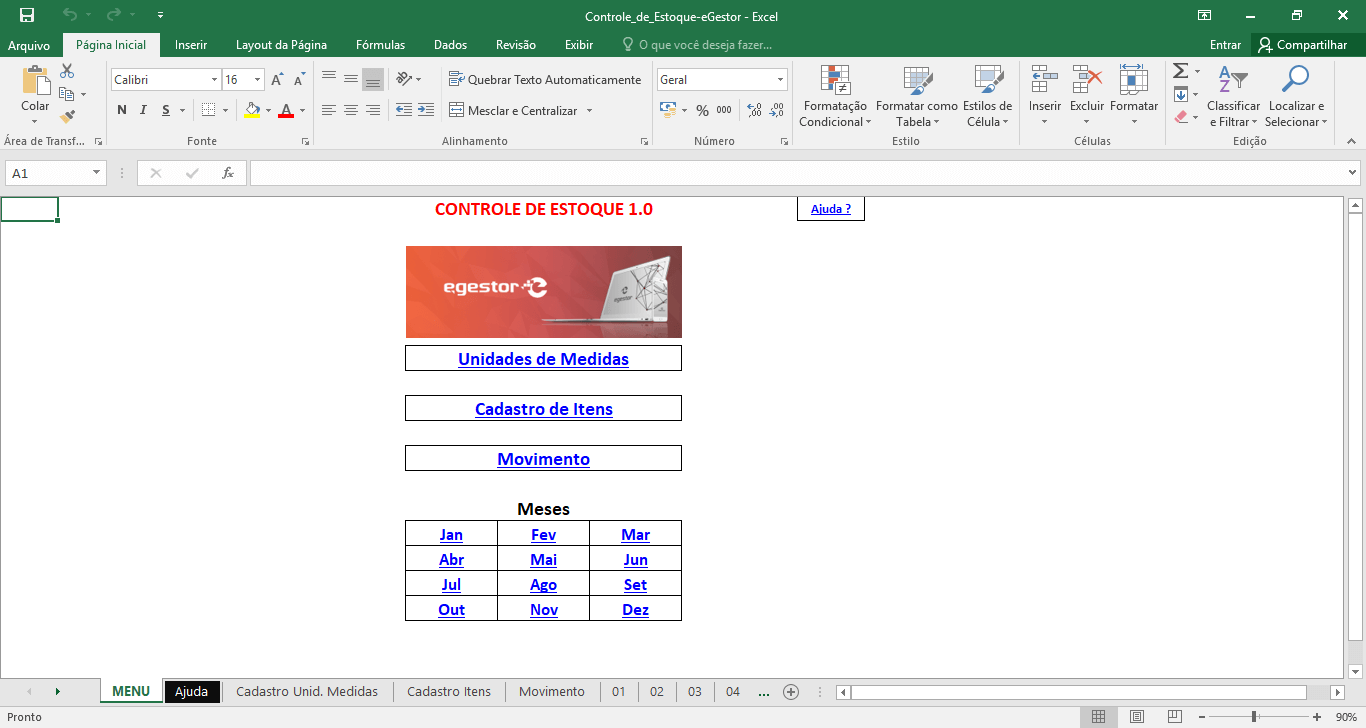
Task: Click the Save icon in title bar
Action: pyautogui.click(x=27, y=15)
